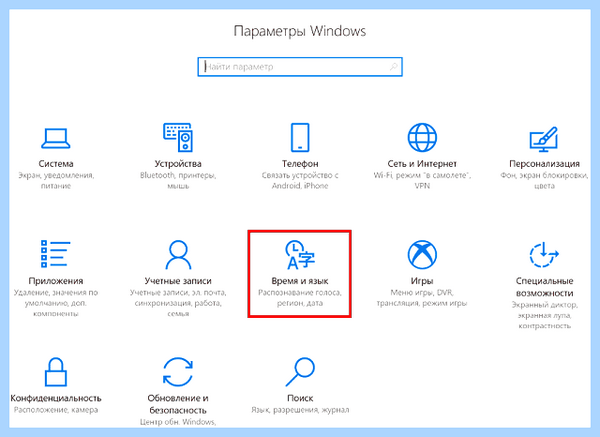Open the Специальные возможности dashed-circle icon
Screen dimensions: 600x437
pos(544,255)
